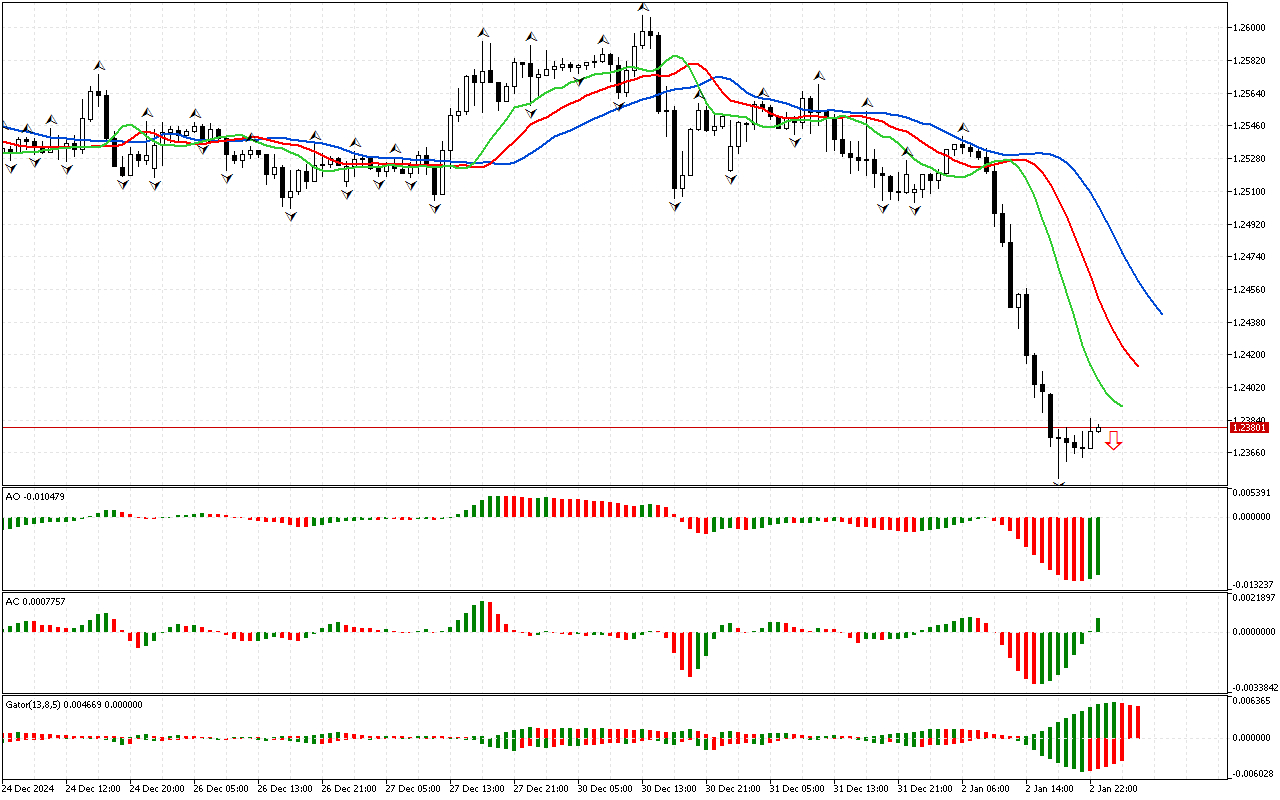Click the 2 Jan 22:00 time label
The image size is (1280, 800).
coord(1114,789)
